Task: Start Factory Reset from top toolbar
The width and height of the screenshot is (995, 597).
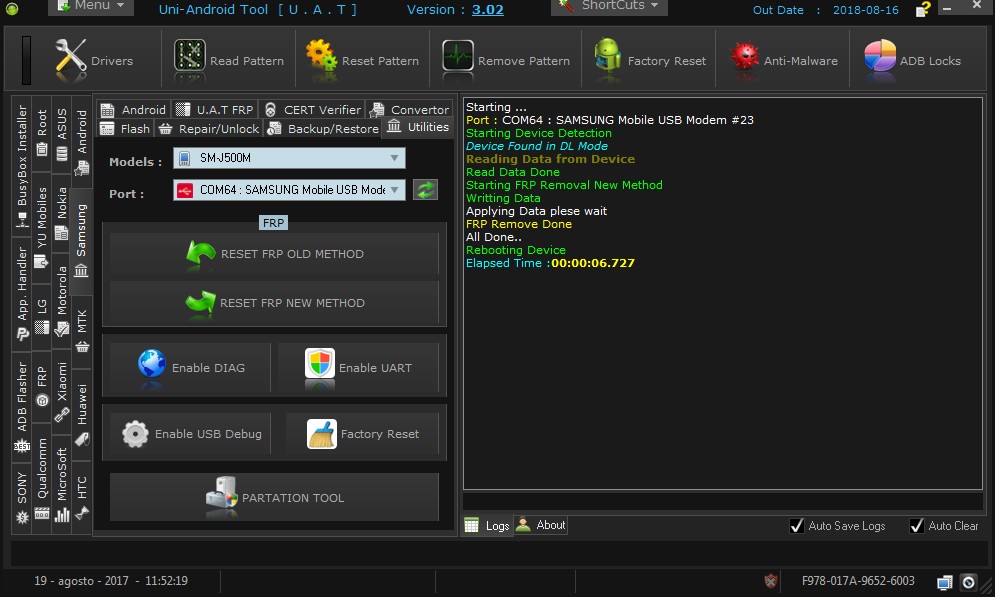Action: pyautogui.click(x=650, y=61)
